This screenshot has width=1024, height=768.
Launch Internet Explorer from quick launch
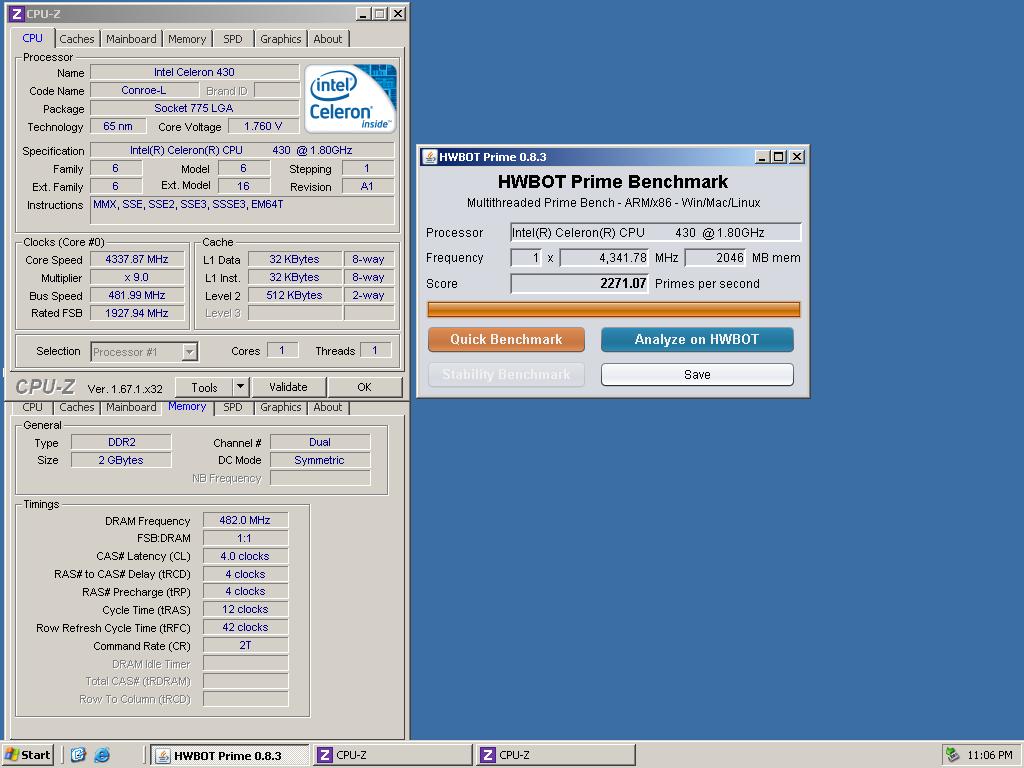(x=102, y=755)
